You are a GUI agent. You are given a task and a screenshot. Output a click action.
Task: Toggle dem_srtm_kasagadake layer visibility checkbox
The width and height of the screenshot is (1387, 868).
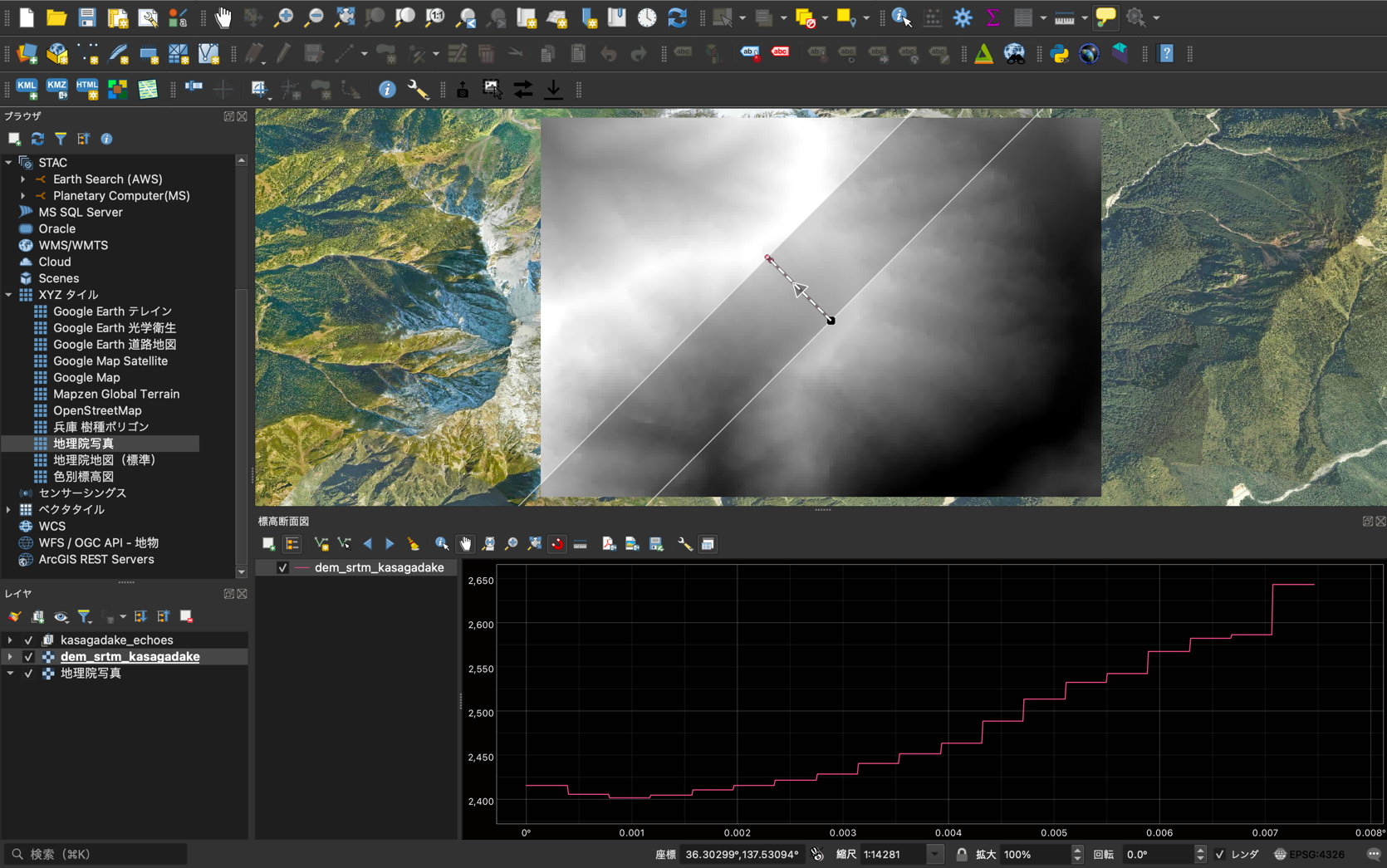coord(28,657)
